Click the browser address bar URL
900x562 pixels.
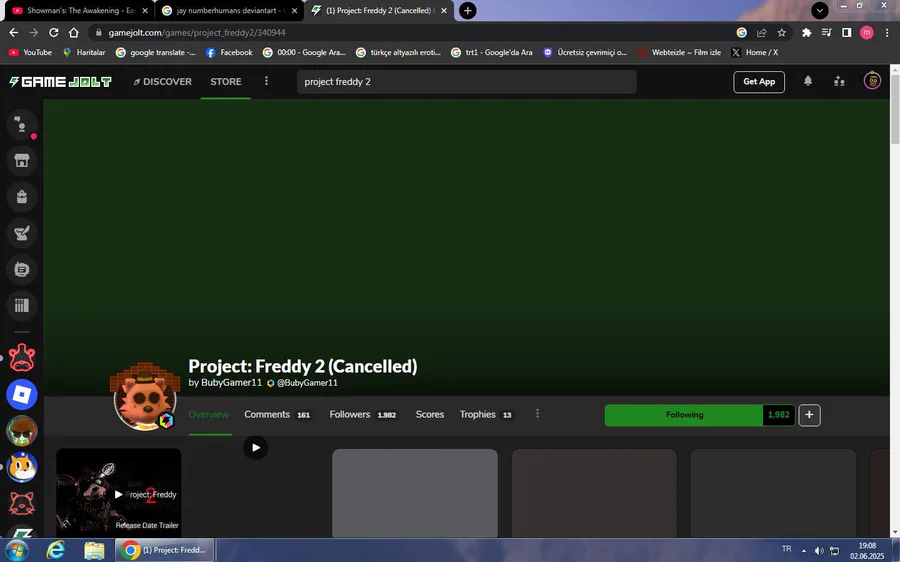197,33
